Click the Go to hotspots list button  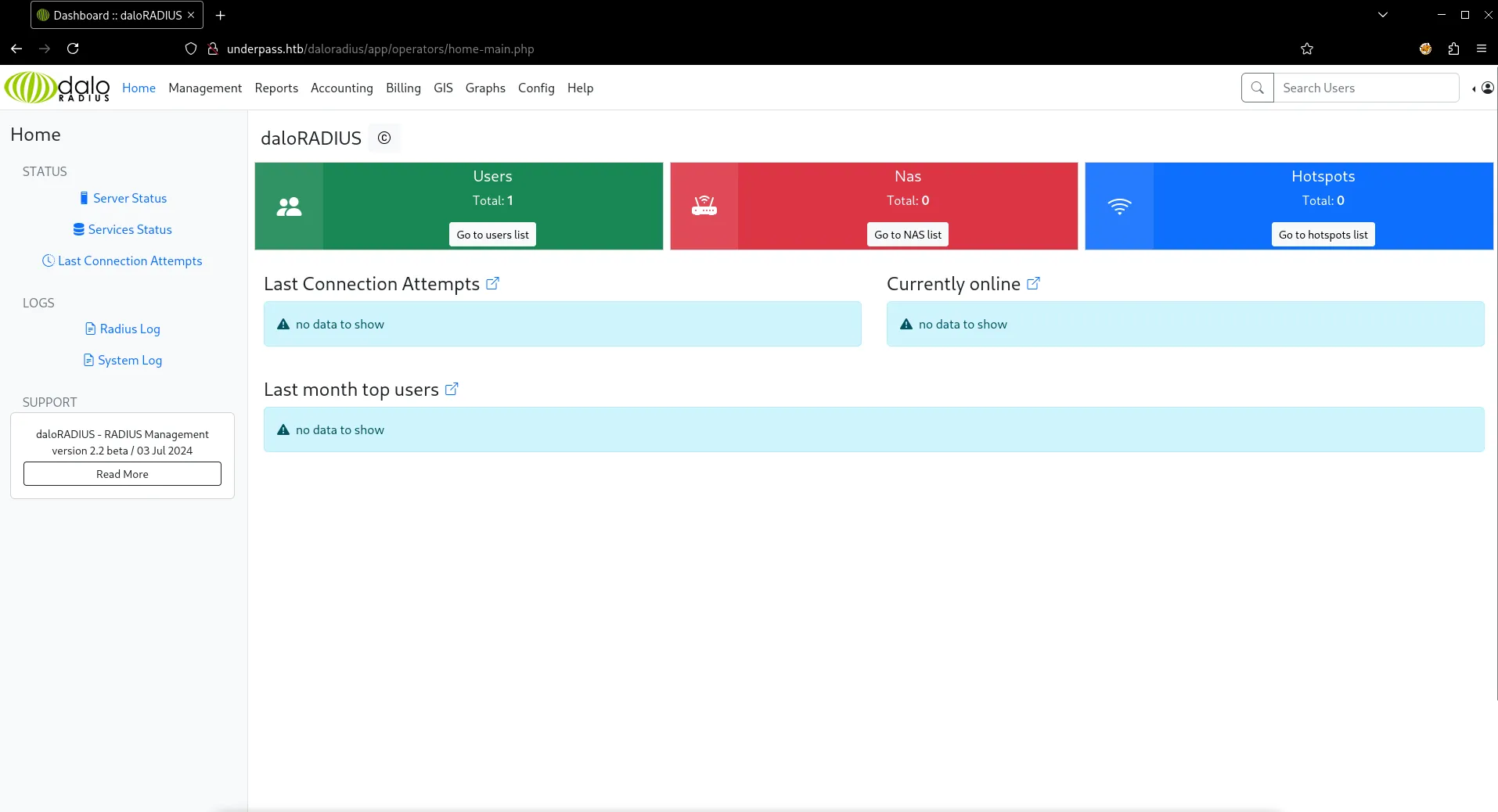1323,235
